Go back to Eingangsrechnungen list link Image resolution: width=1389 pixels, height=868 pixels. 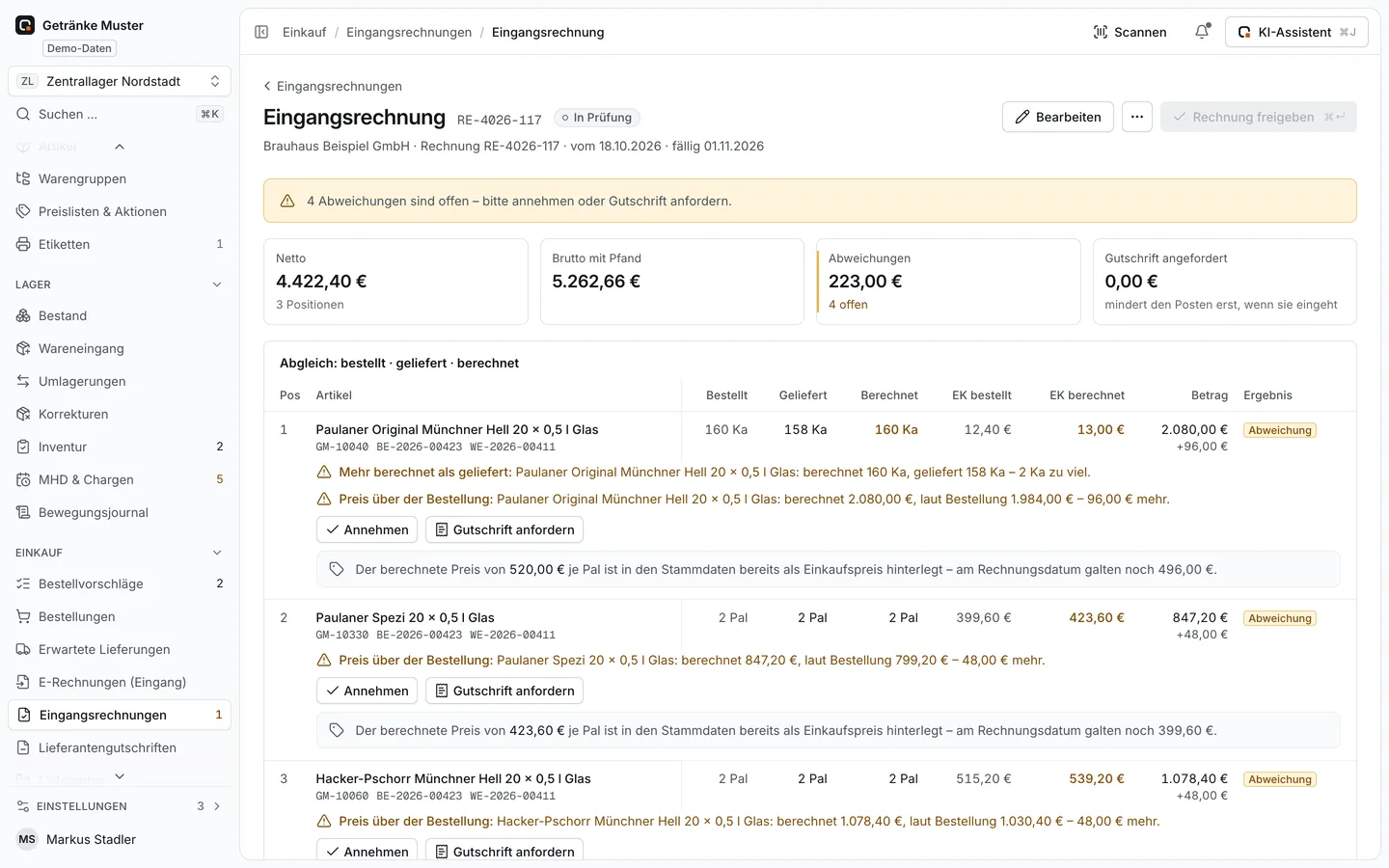333,86
